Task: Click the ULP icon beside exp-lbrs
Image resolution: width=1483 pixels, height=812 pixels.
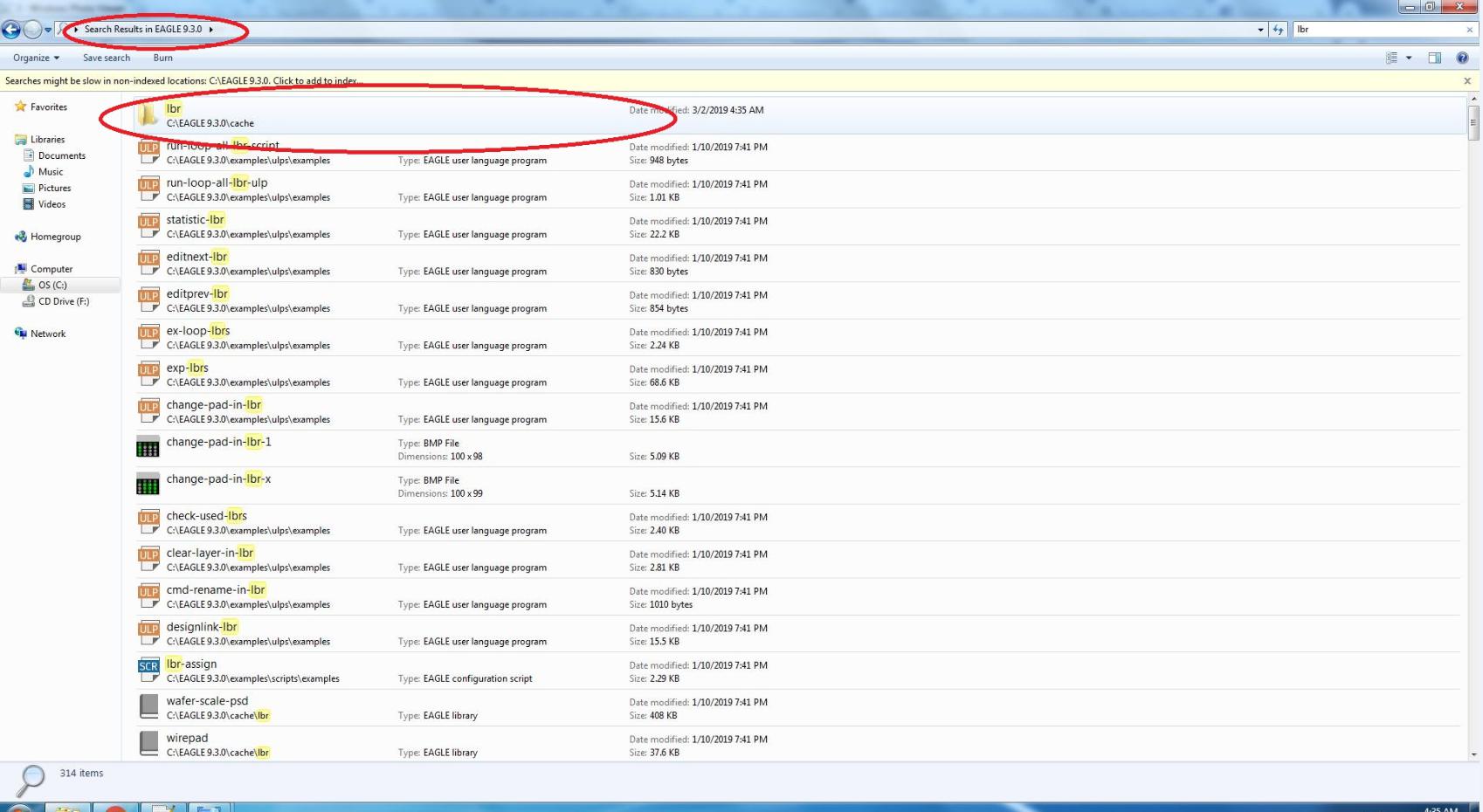Action: point(148,374)
